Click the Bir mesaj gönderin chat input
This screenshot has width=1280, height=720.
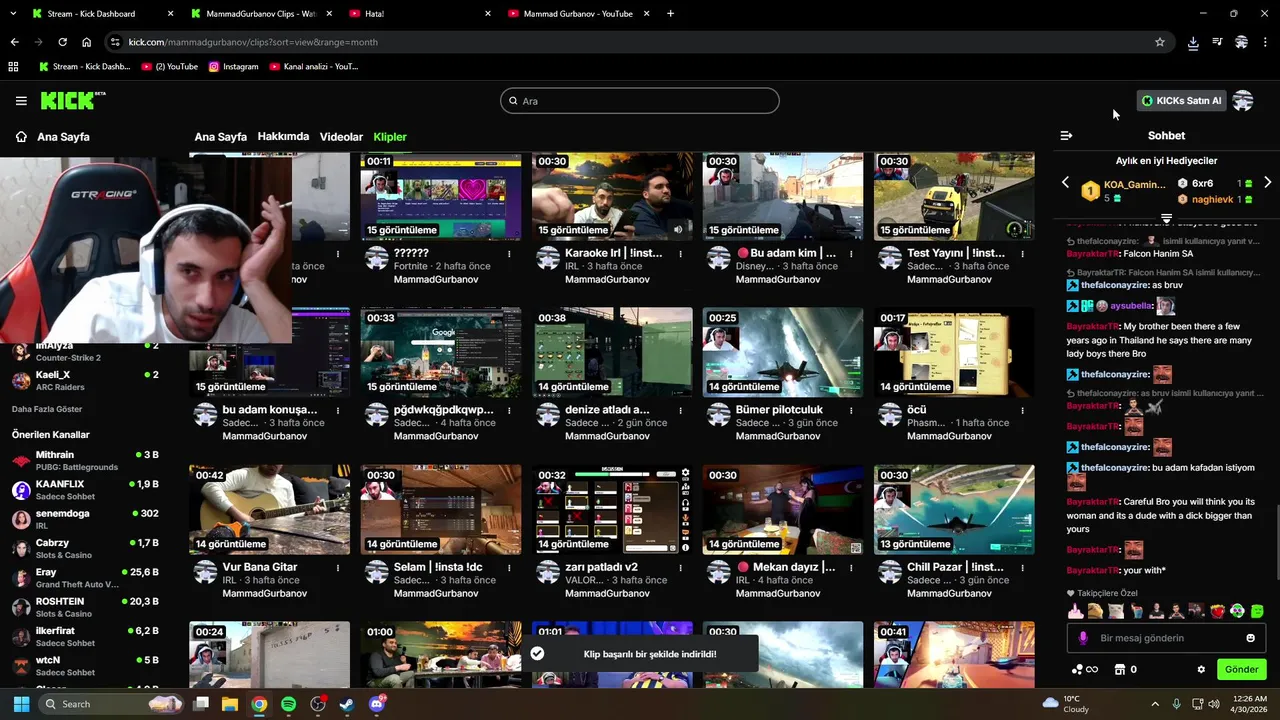click(1165, 638)
